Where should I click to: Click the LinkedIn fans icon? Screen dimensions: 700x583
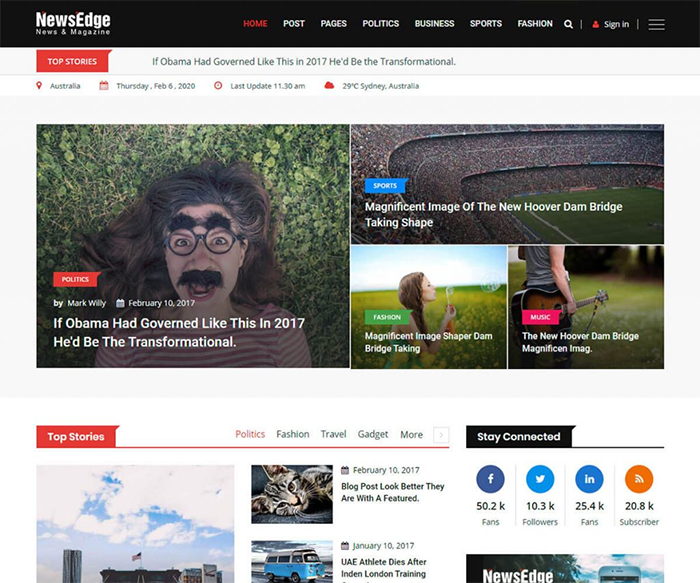coord(589,479)
